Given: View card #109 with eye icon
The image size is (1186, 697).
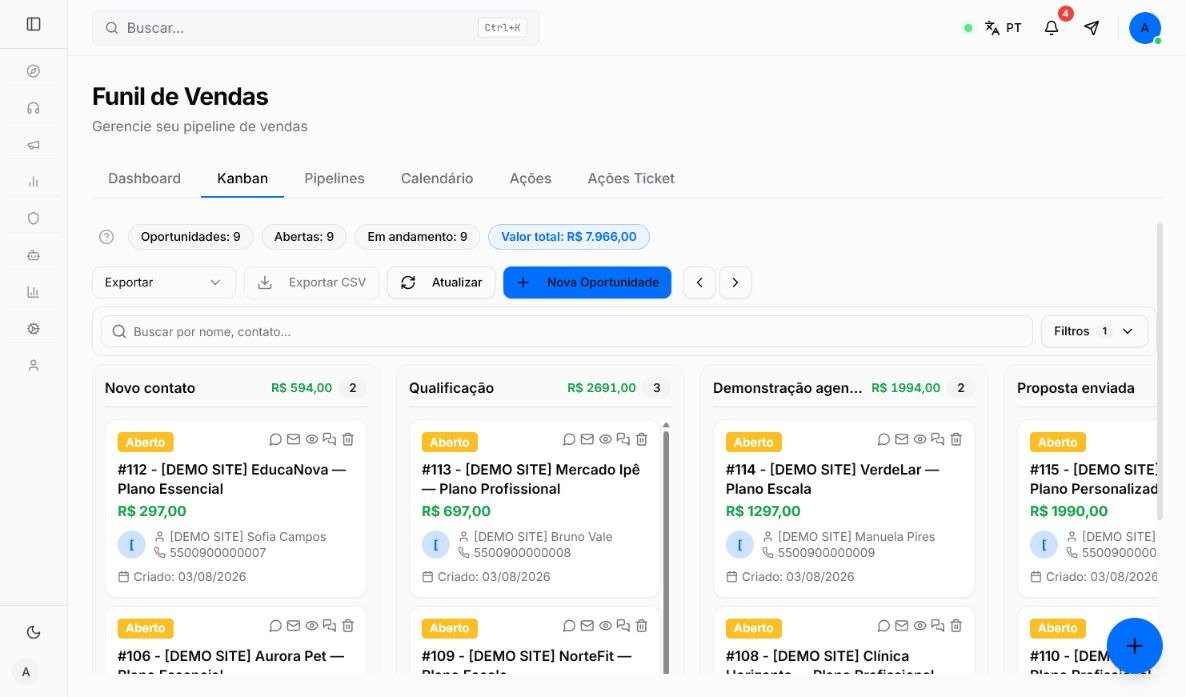Looking at the screenshot, I should (x=605, y=626).
